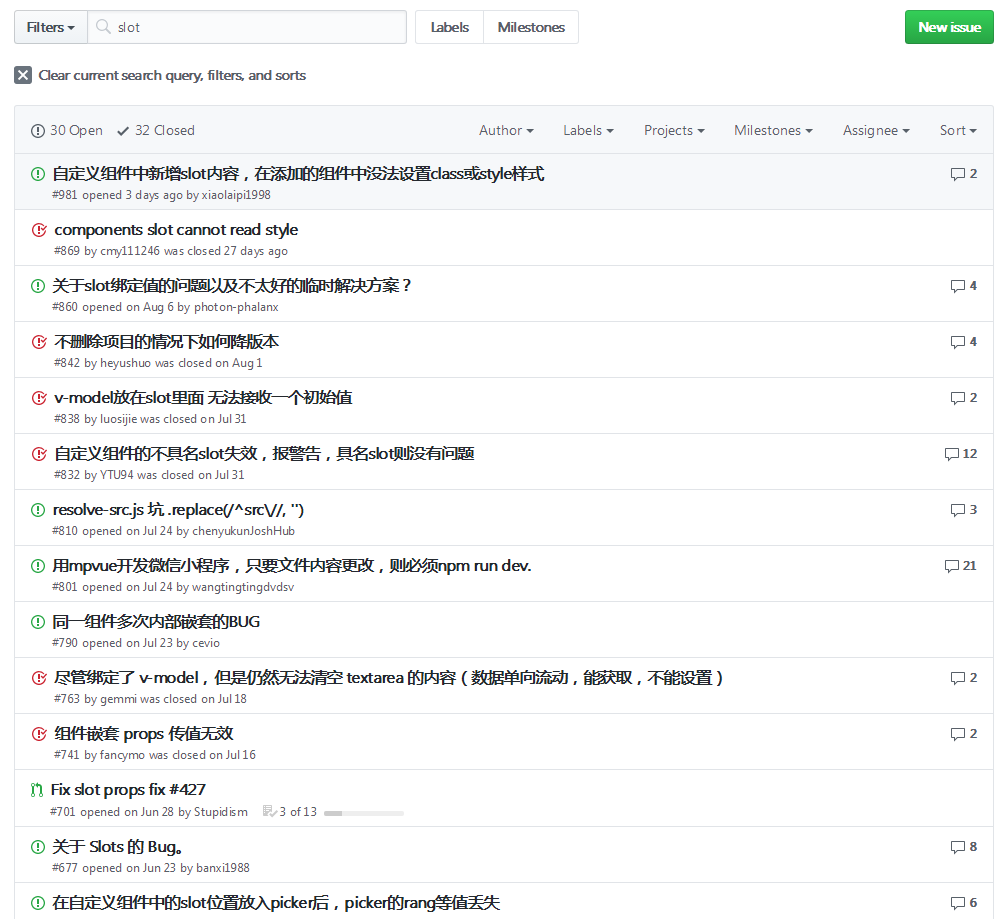Open author profile xiaolaipi1998
Image resolution: width=1001 pixels, height=919 pixels.
(236, 195)
